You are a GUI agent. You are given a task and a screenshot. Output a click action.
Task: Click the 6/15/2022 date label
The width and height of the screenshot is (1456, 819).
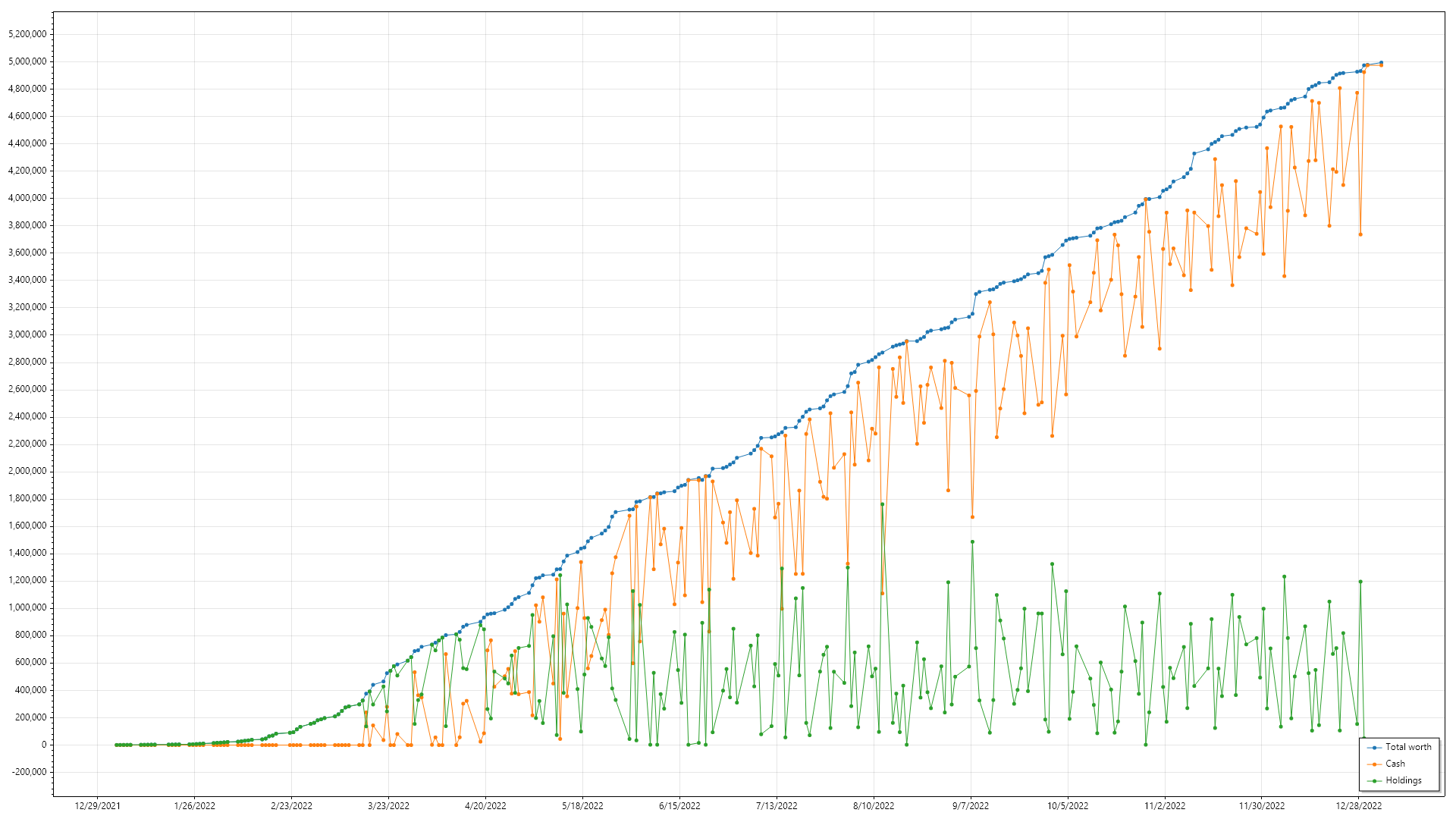(x=680, y=806)
